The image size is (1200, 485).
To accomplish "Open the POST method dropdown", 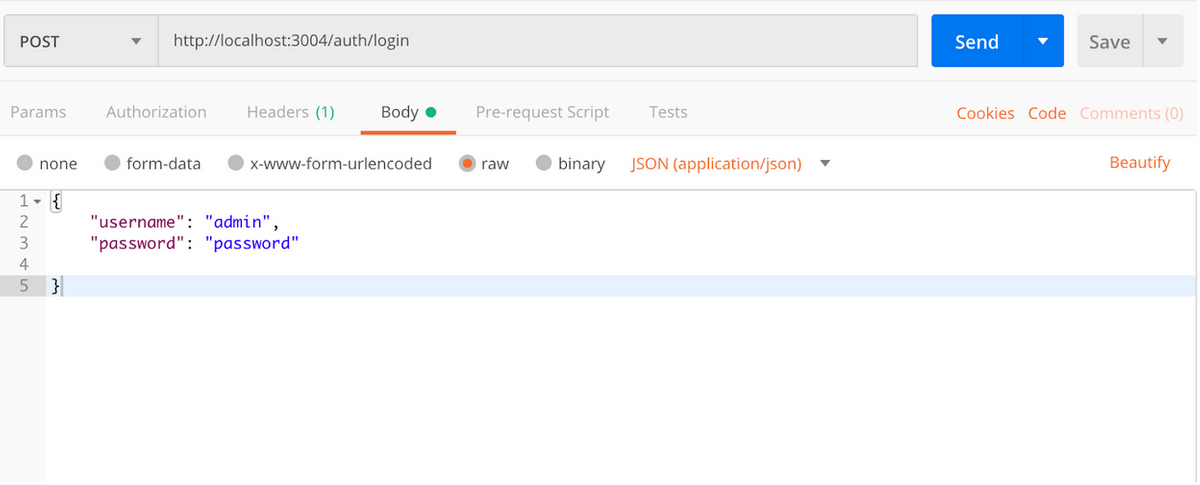I will click(x=81, y=41).
